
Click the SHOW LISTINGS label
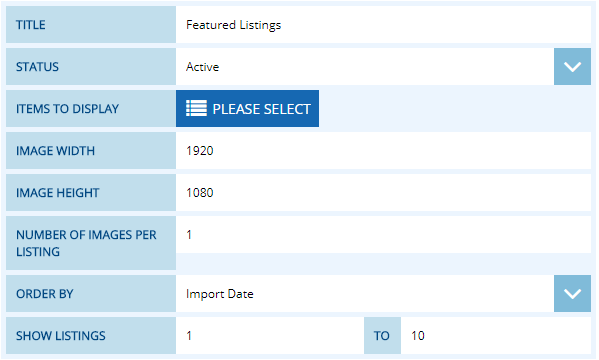[x=61, y=336]
